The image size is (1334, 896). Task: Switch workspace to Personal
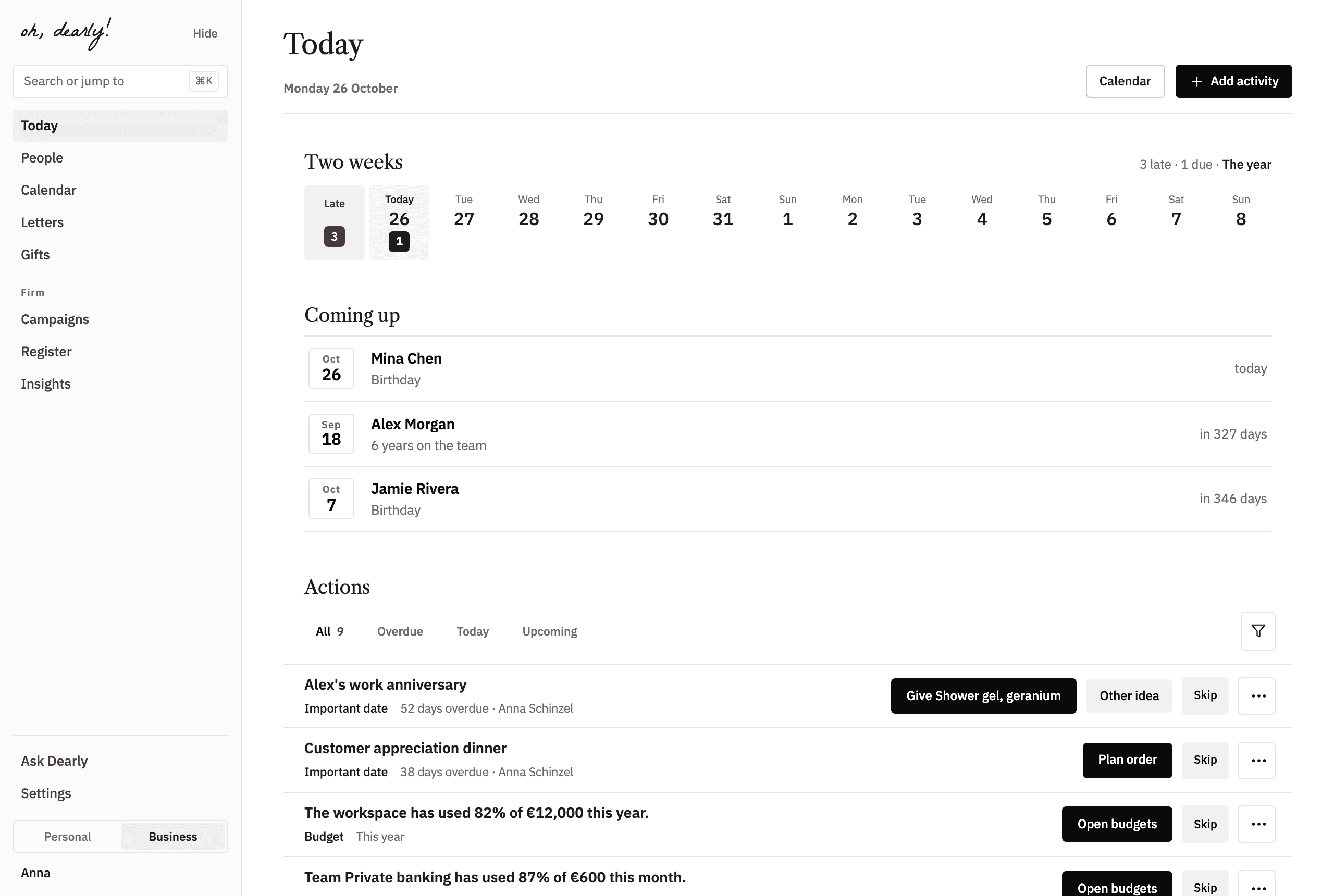point(67,837)
